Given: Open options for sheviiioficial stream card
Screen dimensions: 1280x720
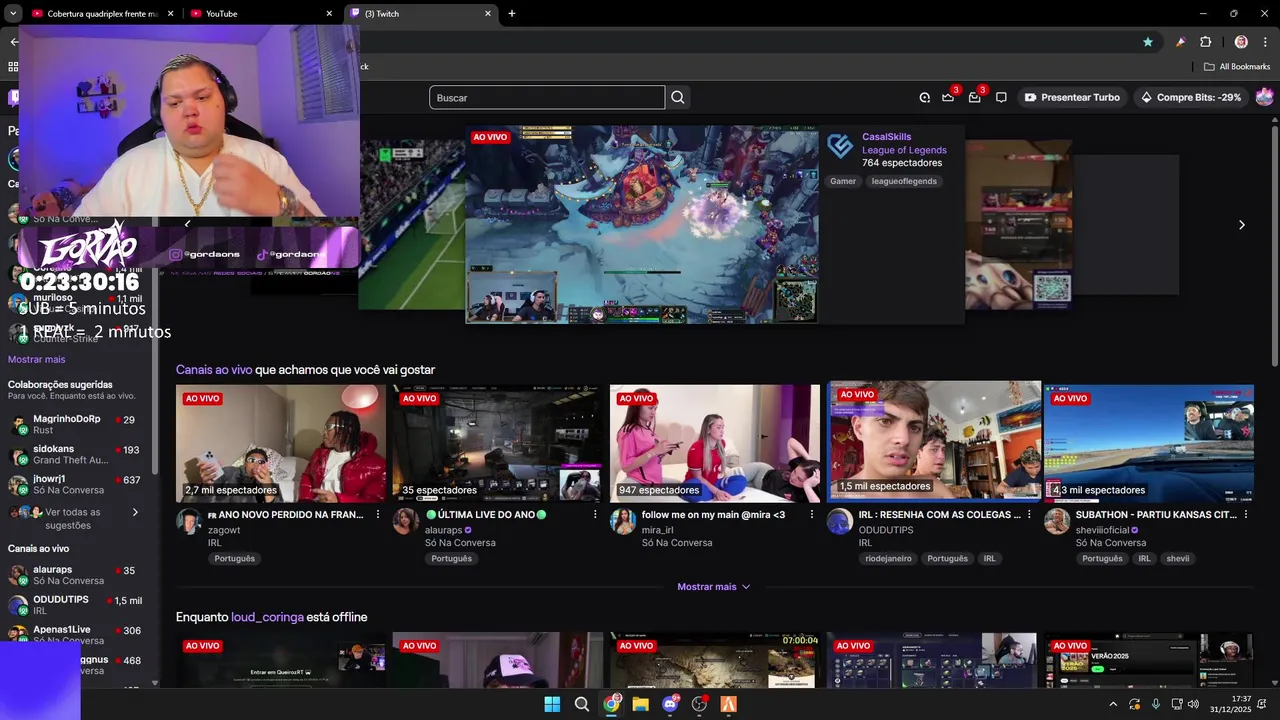Looking at the screenshot, I should click(x=1246, y=514).
